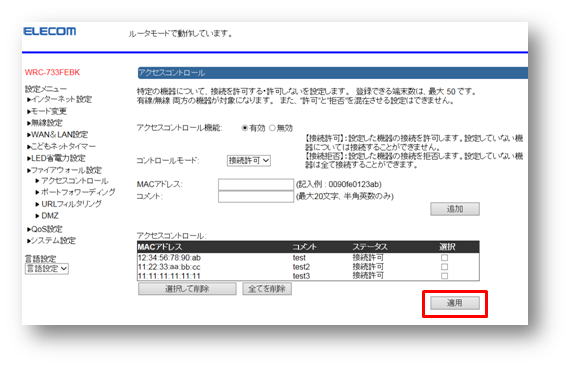Screen dimensions: 570x367
Task: Click the 適用 apply button
Action: pyautogui.click(x=455, y=303)
